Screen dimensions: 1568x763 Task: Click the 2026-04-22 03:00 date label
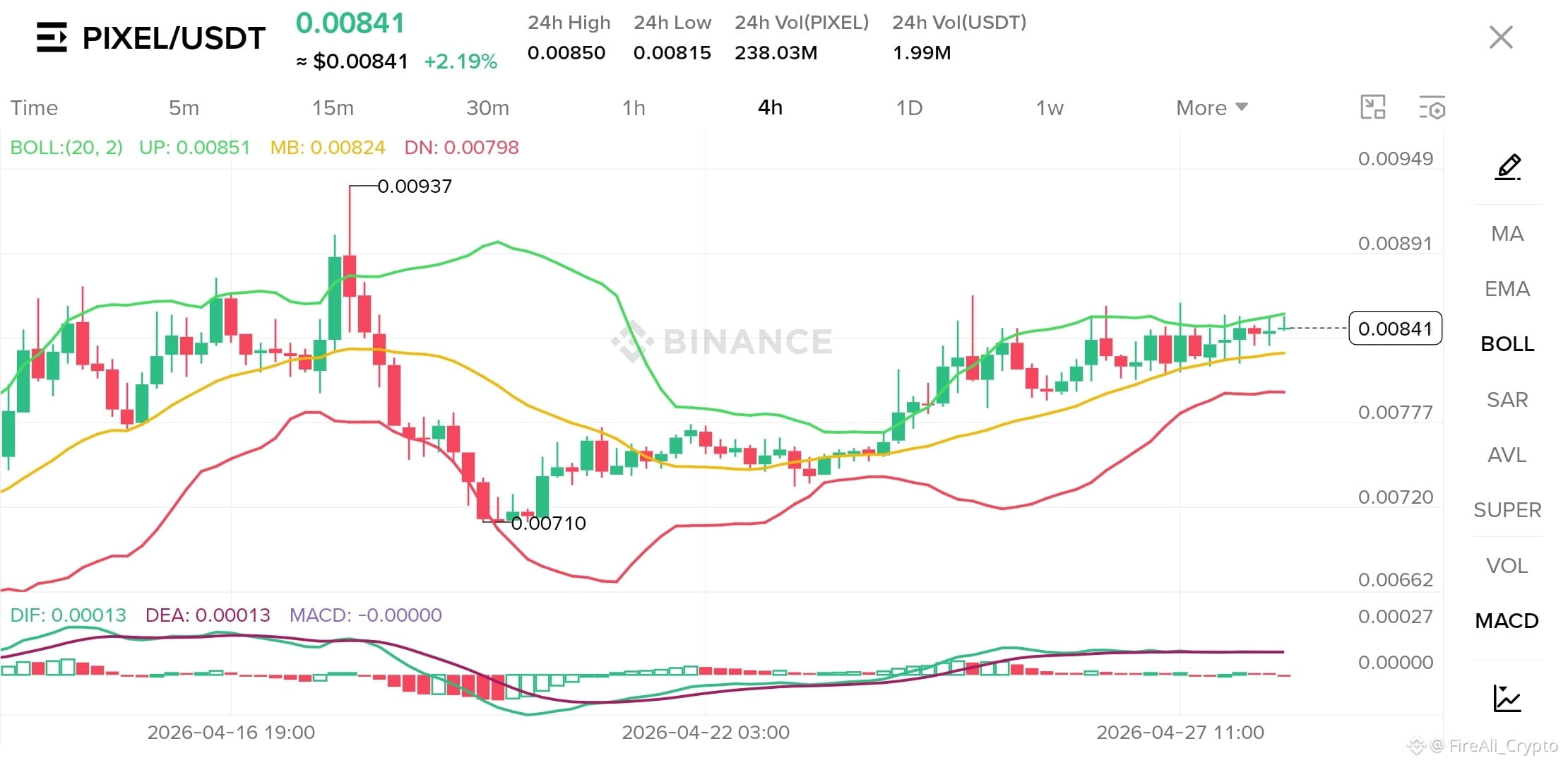[x=706, y=732]
